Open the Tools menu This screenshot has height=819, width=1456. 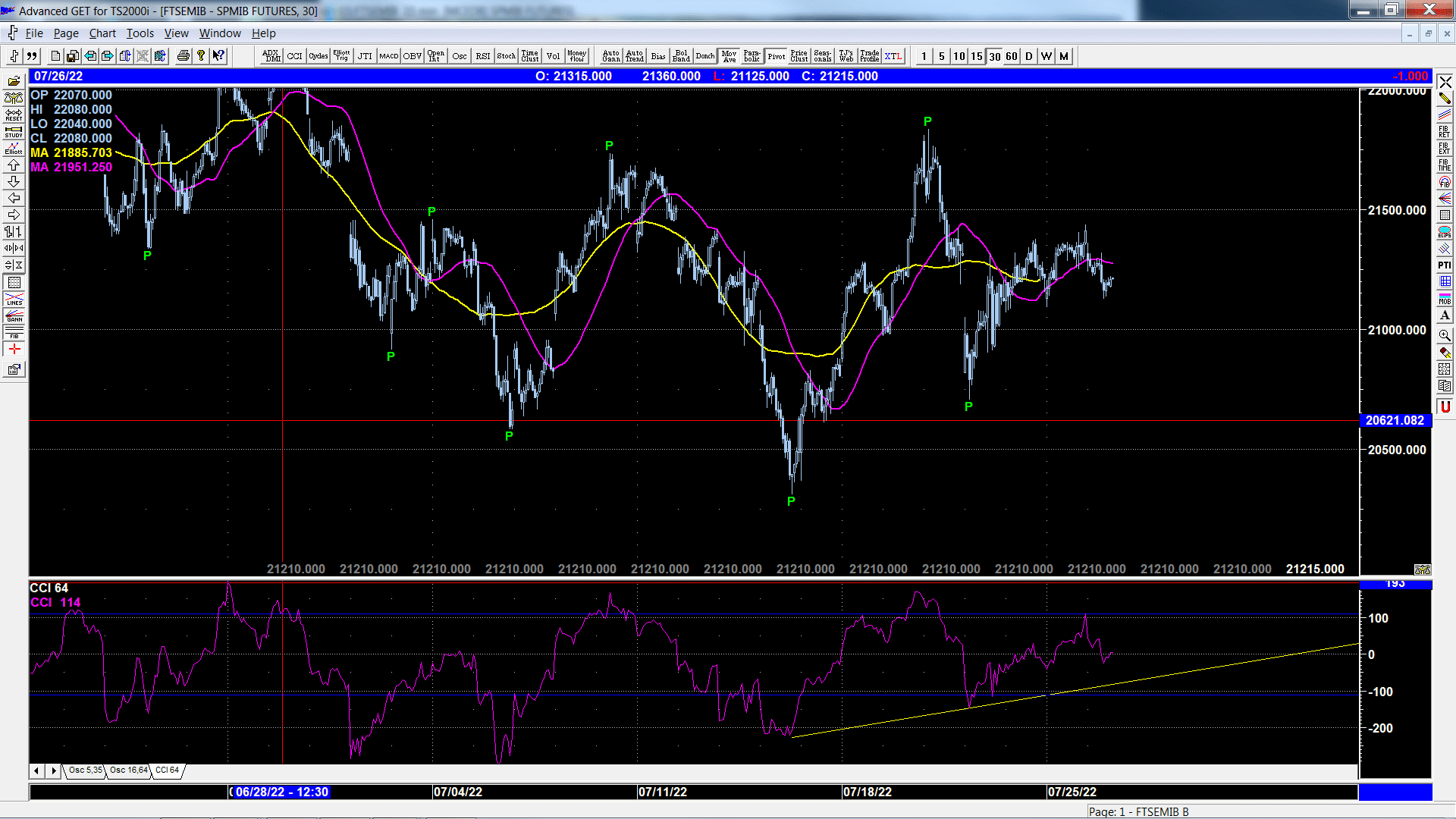point(140,33)
